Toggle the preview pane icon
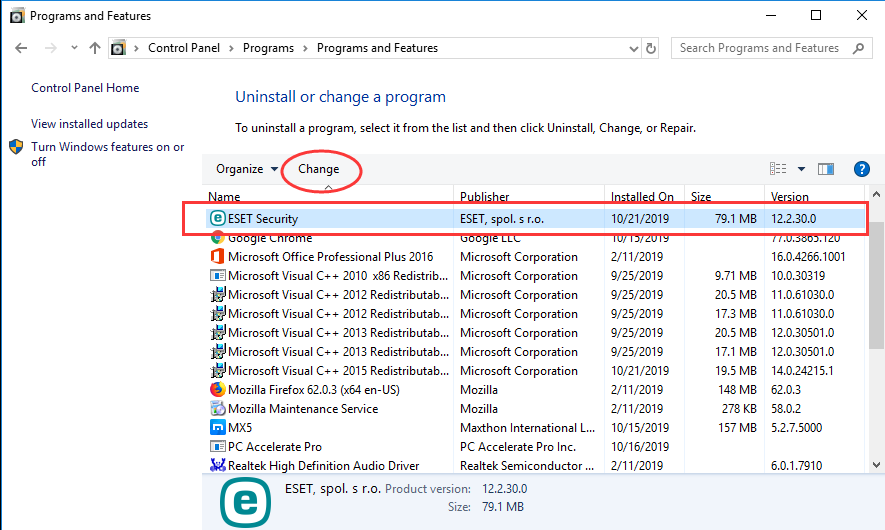The width and height of the screenshot is (885, 530). [x=826, y=169]
